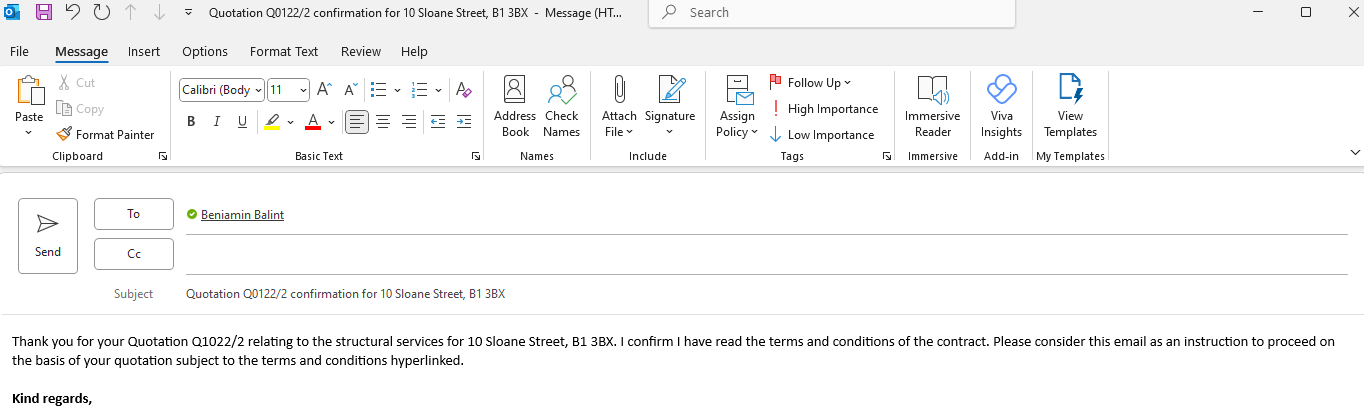Open the File tab
The width and height of the screenshot is (1364, 416).
pyautogui.click(x=19, y=51)
